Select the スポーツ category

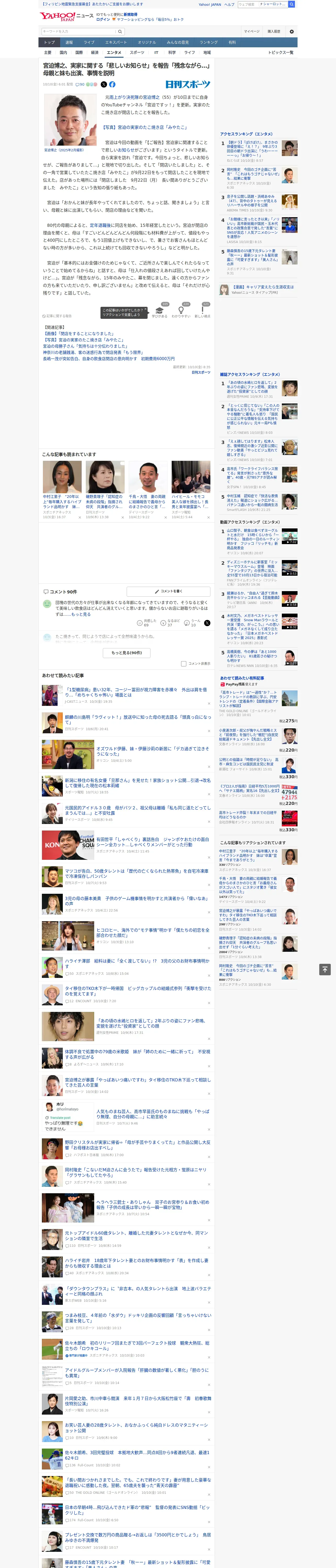pyautogui.click(x=137, y=52)
